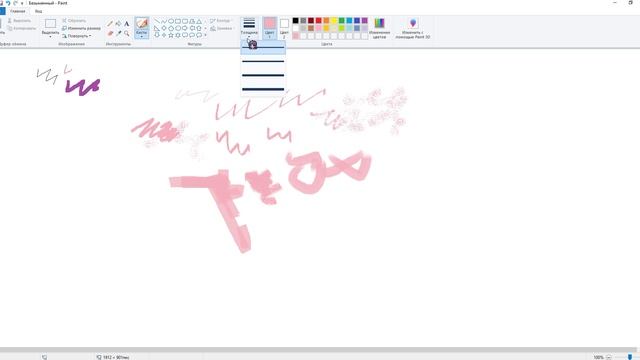Minimize the Paint window
The image size is (640, 360).
615,3
